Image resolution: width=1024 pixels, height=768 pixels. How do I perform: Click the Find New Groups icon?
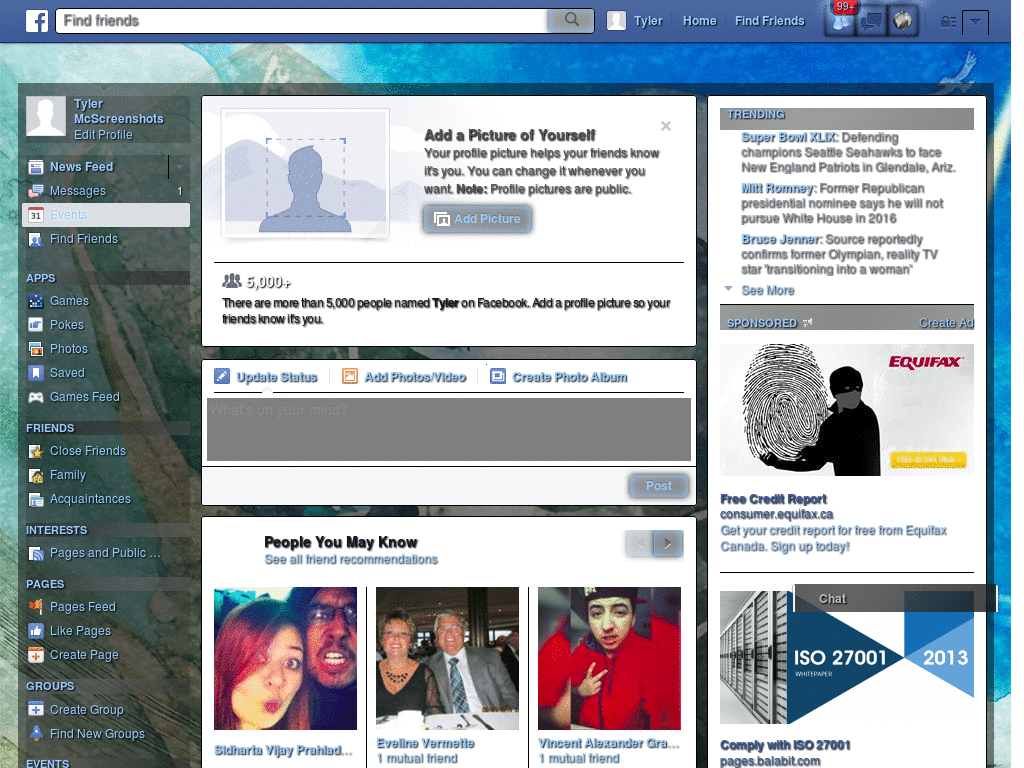36,733
